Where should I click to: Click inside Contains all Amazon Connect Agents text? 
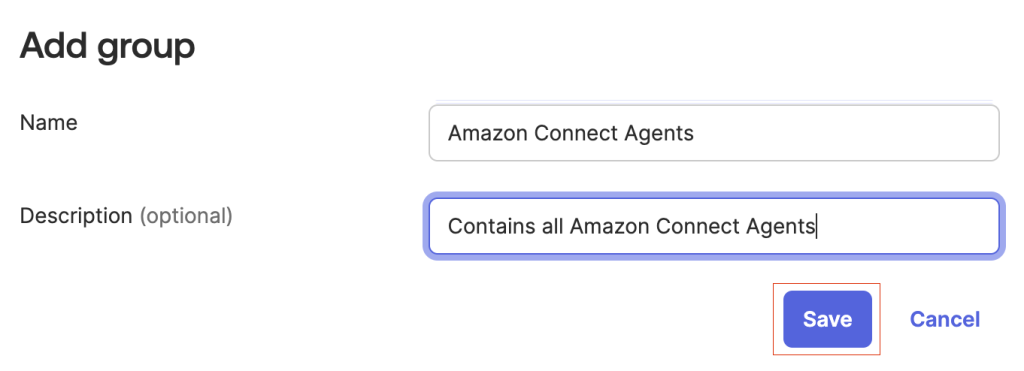[x=631, y=227]
